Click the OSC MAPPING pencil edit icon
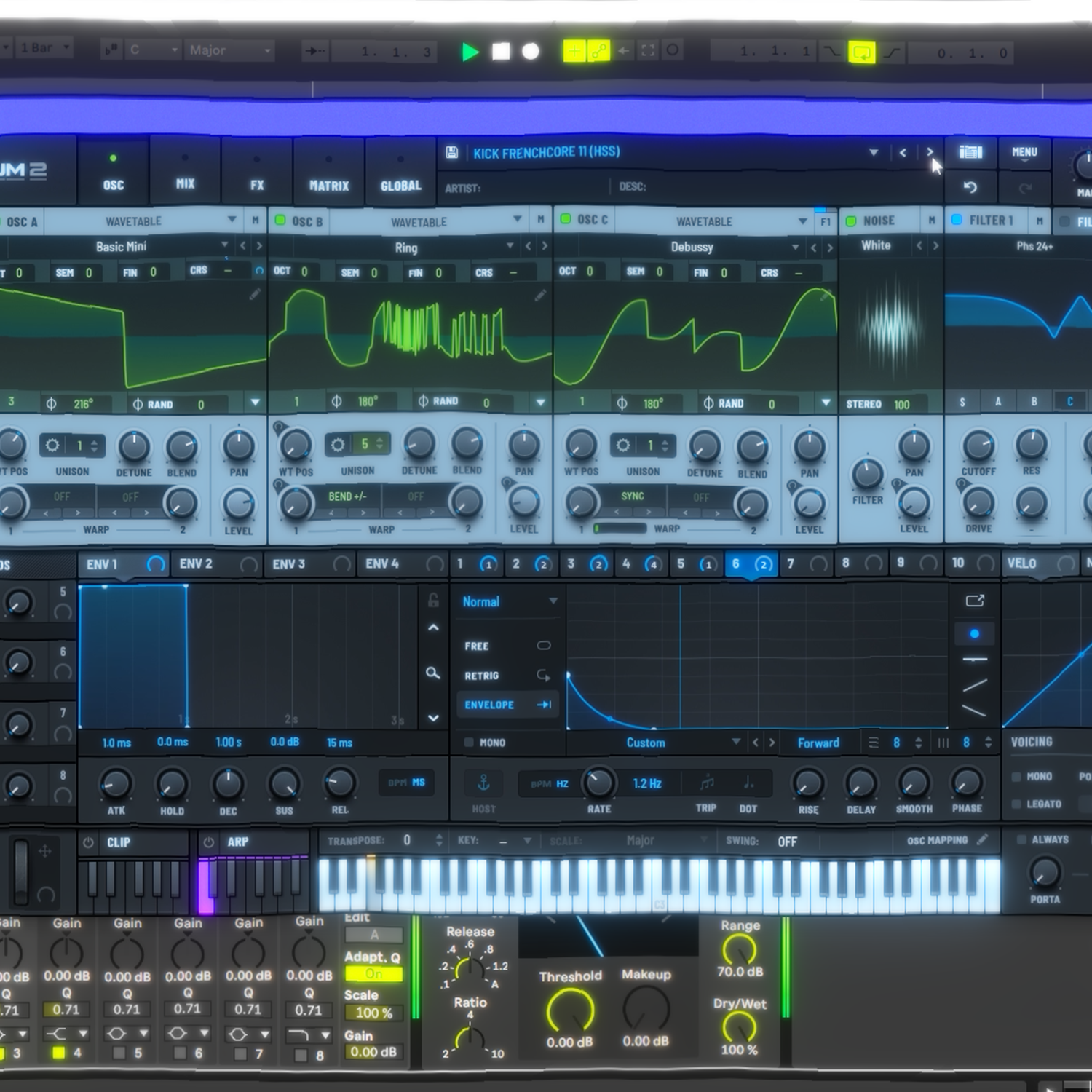1092x1092 pixels. pyautogui.click(x=983, y=839)
